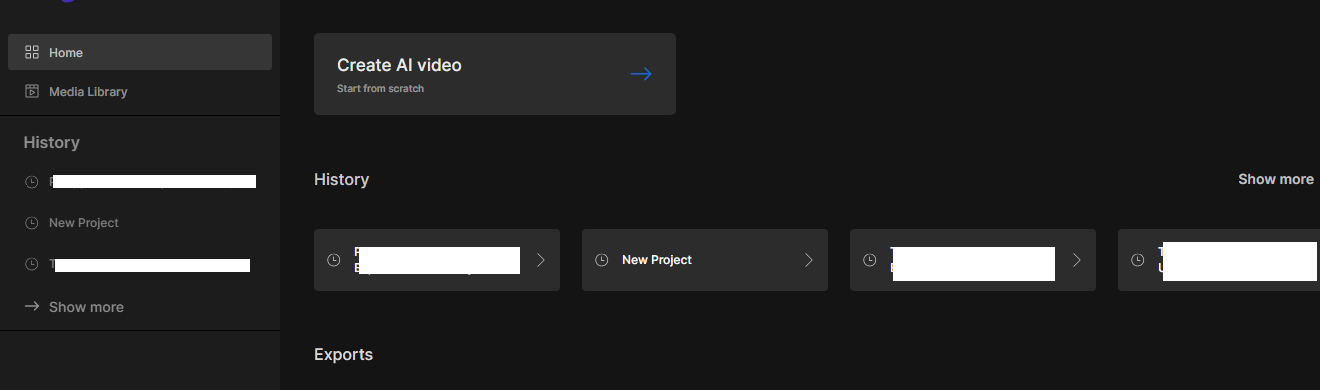Click the Home grid icon in sidebar
Image resolution: width=1320 pixels, height=390 pixels.
[x=32, y=52]
